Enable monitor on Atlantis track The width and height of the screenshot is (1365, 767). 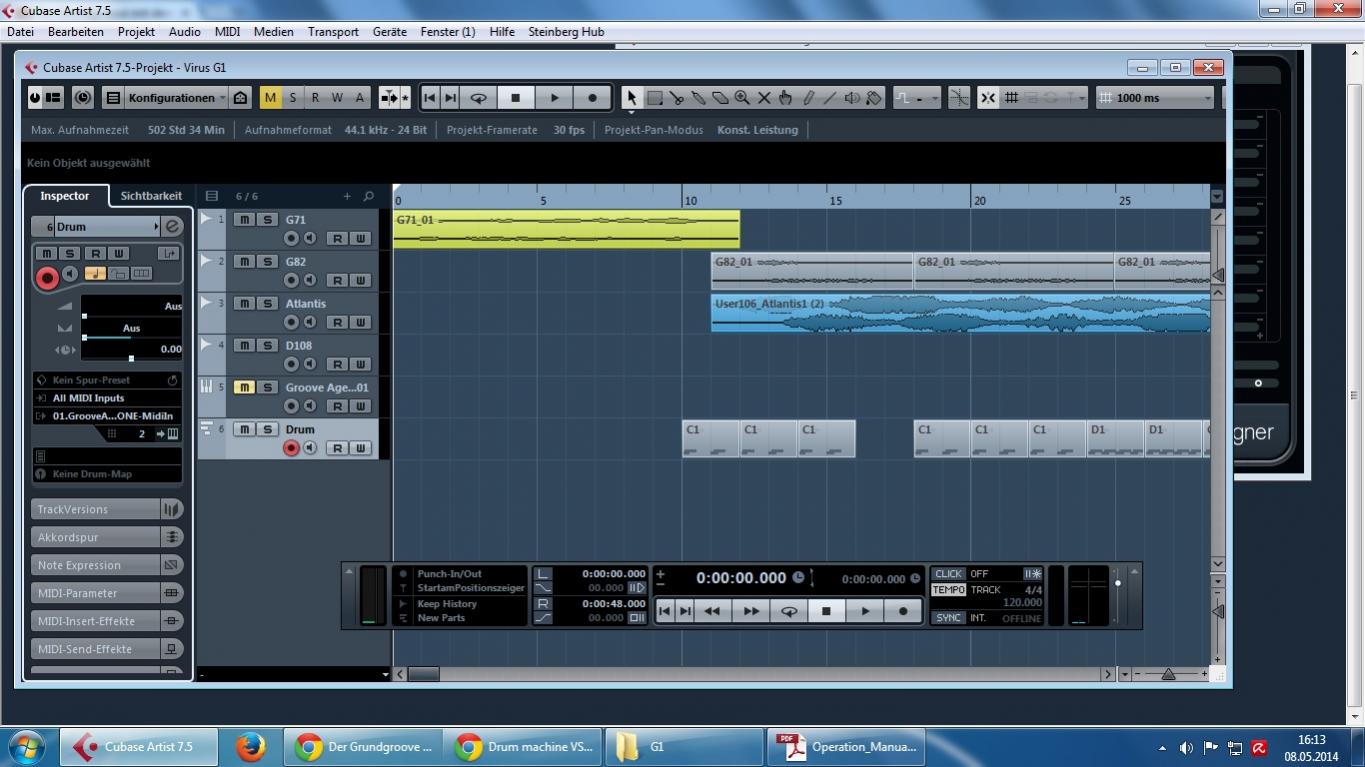tap(310, 322)
